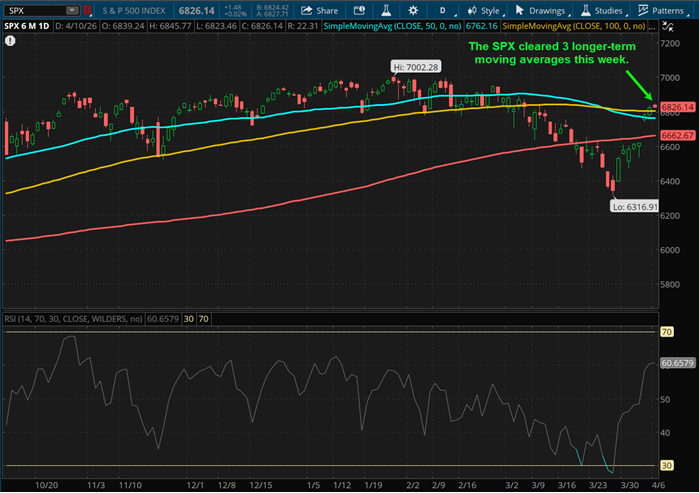
Task: Click the RSI (14, 70, 30, CLOSE, WILDERS) label
Action: [x=73, y=319]
